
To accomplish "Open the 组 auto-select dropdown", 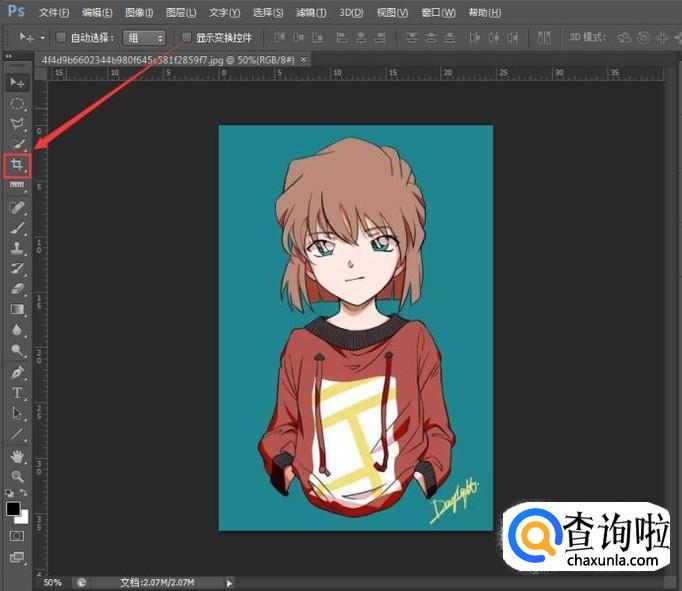I will tap(144, 38).
